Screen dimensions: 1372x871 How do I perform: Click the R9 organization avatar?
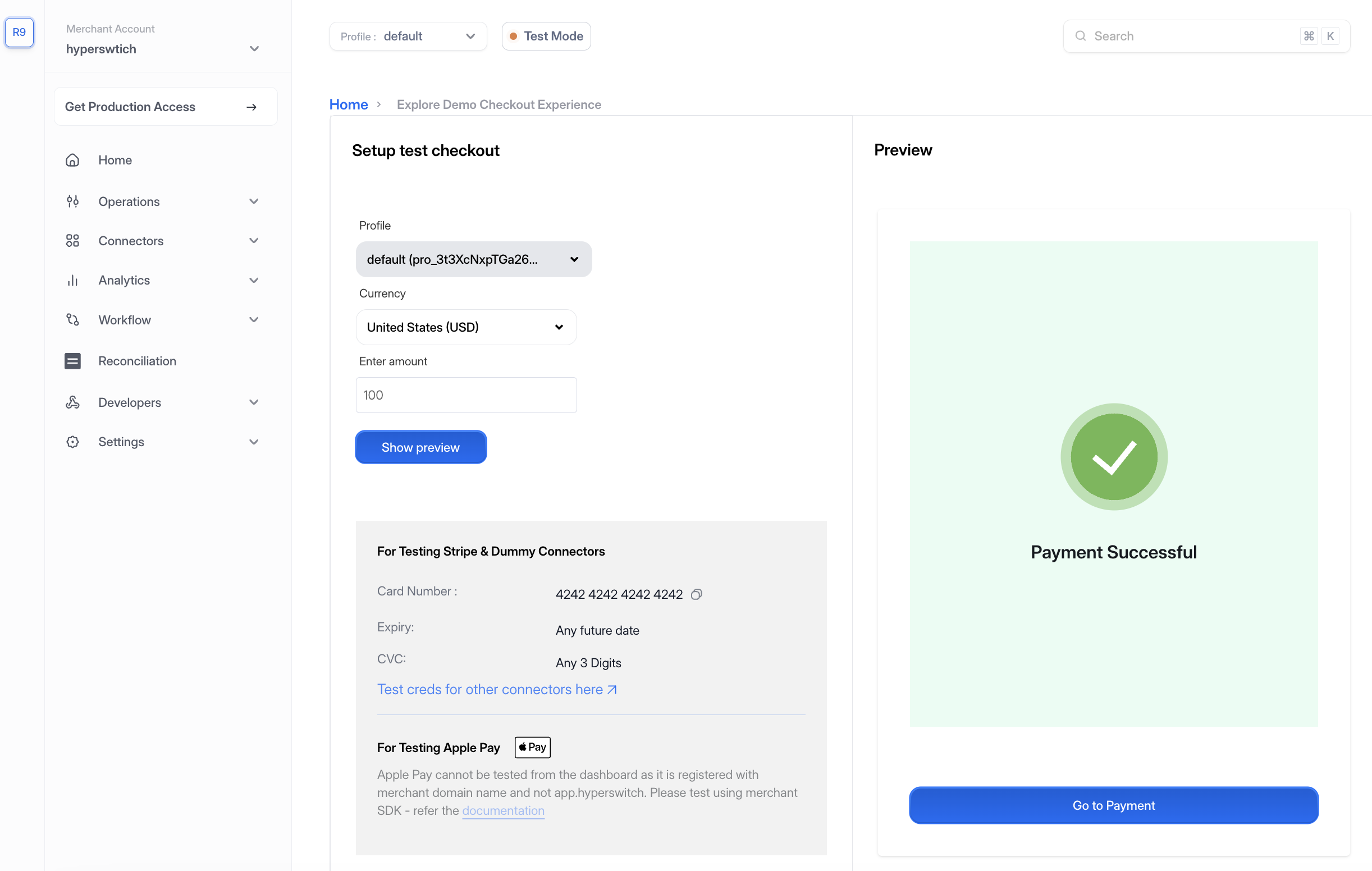pyautogui.click(x=20, y=33)
